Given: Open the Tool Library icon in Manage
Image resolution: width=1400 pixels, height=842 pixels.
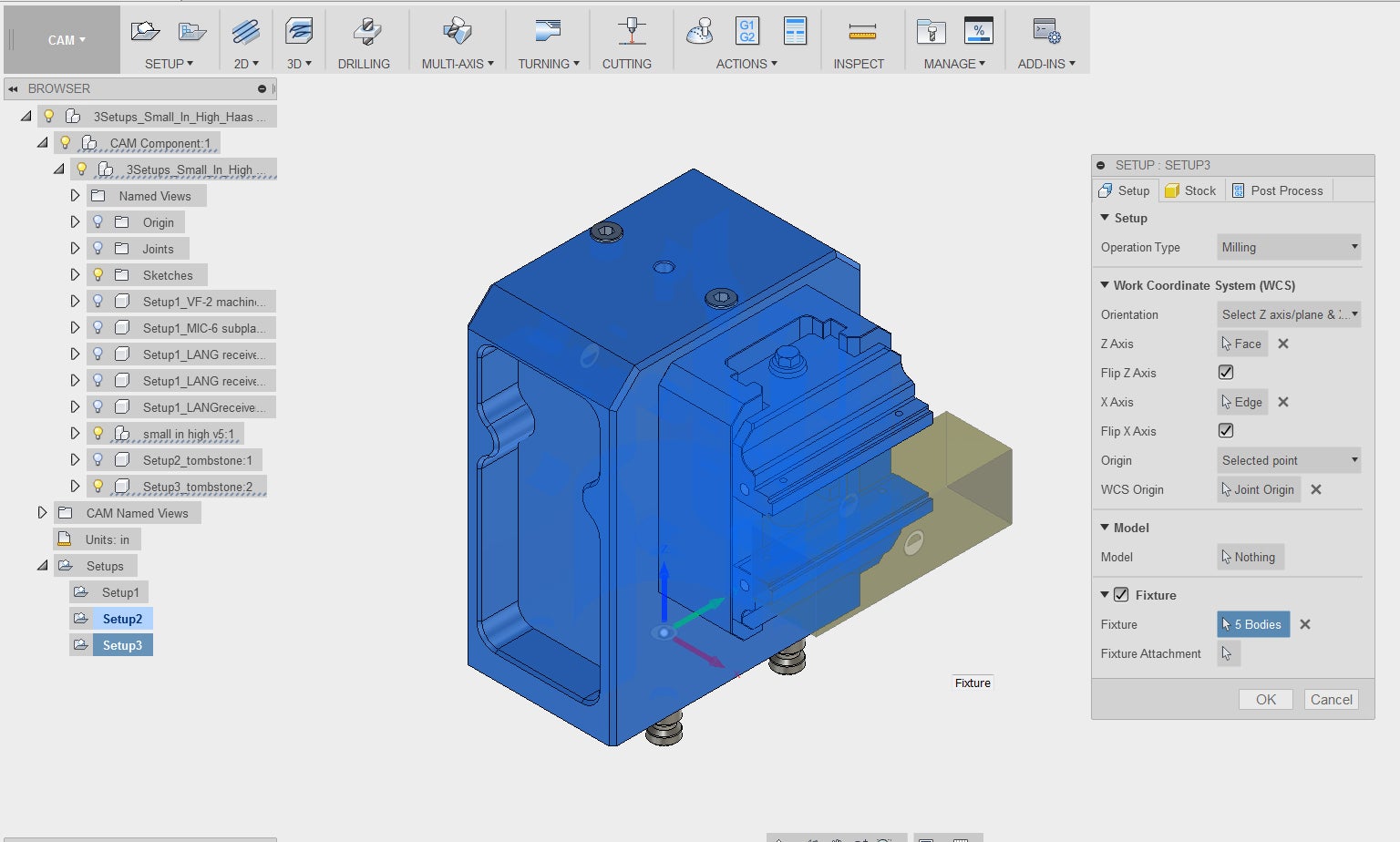Looking at the screenshot, I should click(931, 32).
